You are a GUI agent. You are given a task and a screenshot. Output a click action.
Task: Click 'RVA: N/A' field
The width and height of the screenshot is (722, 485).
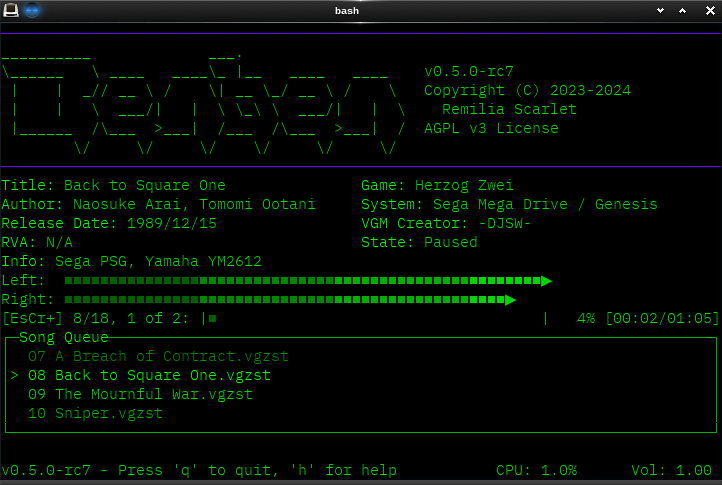tap(37, 242)
